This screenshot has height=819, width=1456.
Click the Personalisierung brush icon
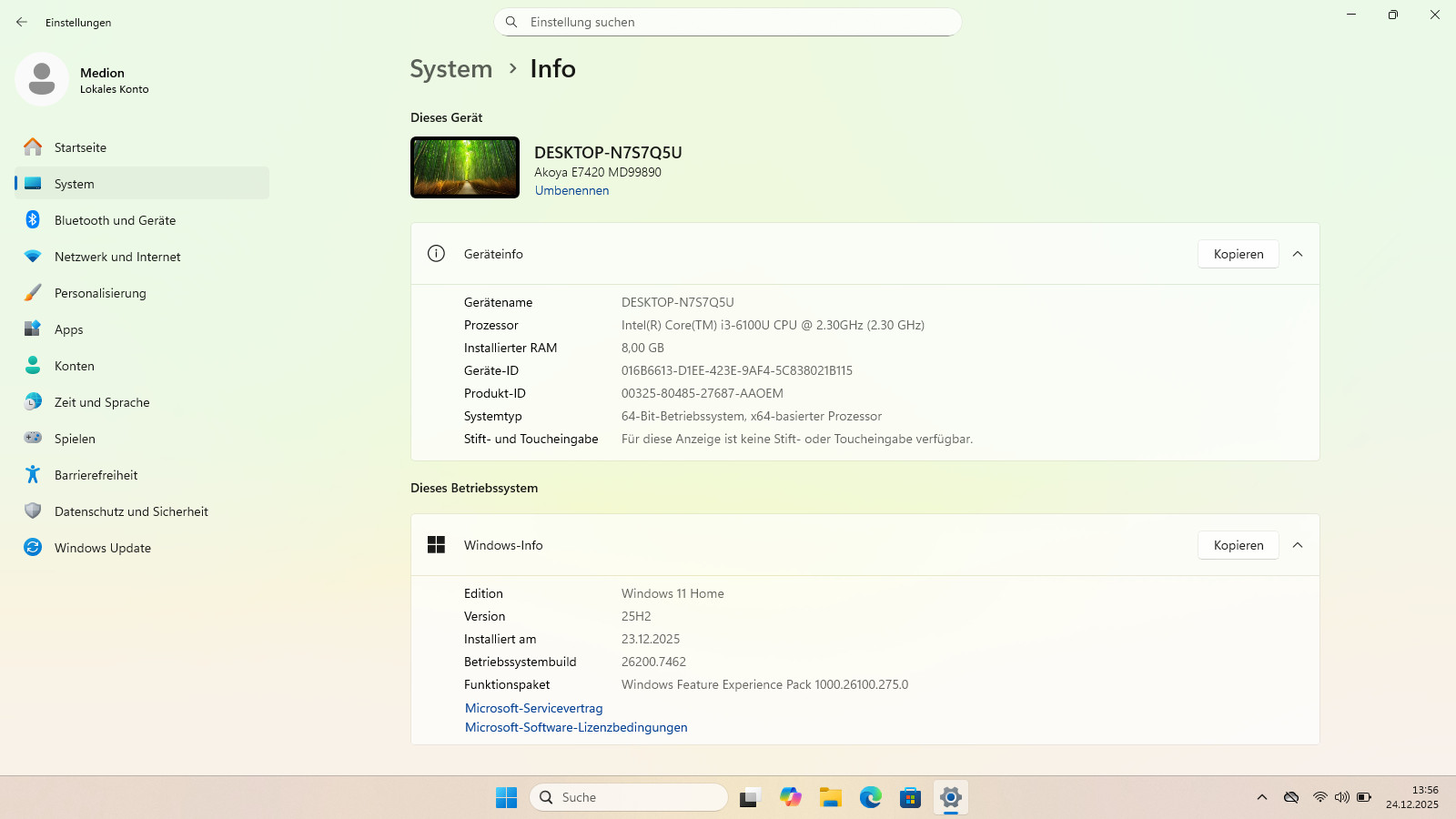click(33, 292)
